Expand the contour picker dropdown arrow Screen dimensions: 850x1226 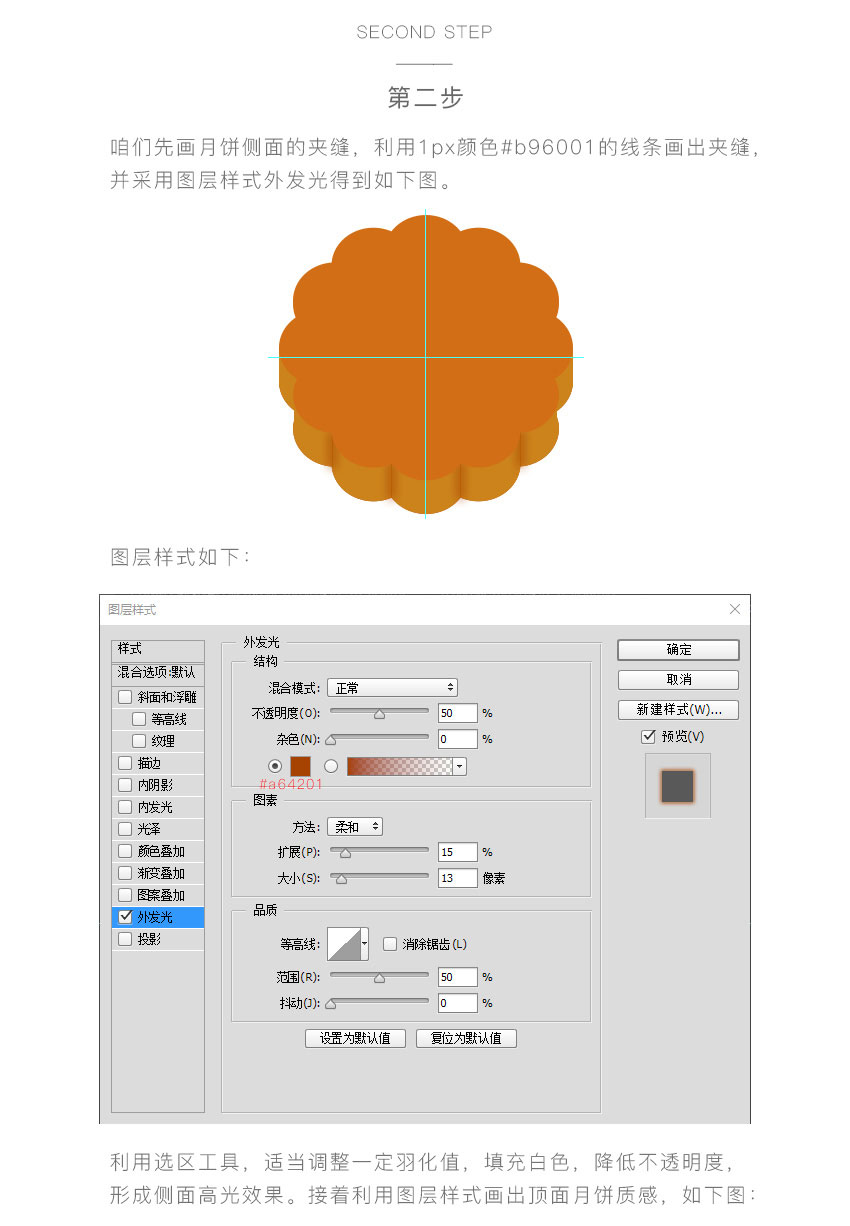click(365, 944)
